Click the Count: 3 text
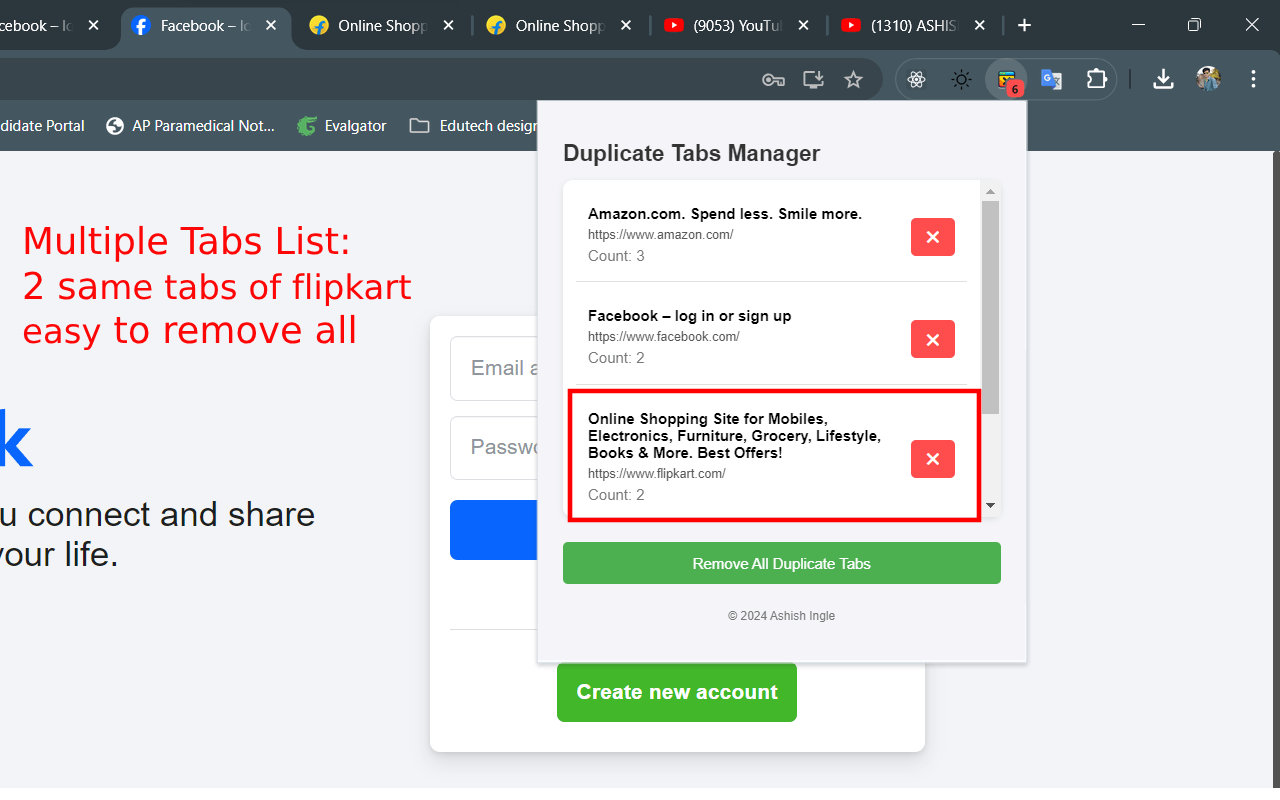The width and height of the screenshot is (1280, 800). (616, 256)
